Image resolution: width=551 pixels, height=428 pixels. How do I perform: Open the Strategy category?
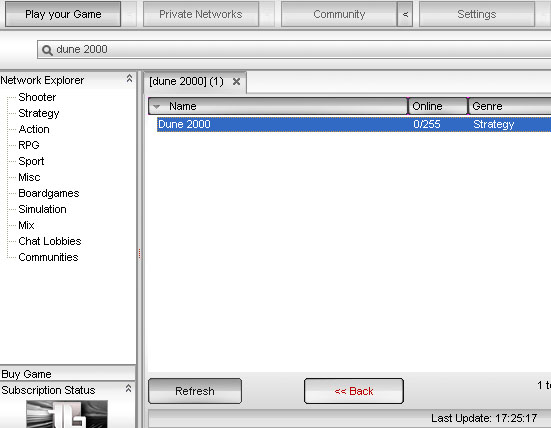pyautogui.click(x=39, y=113)
